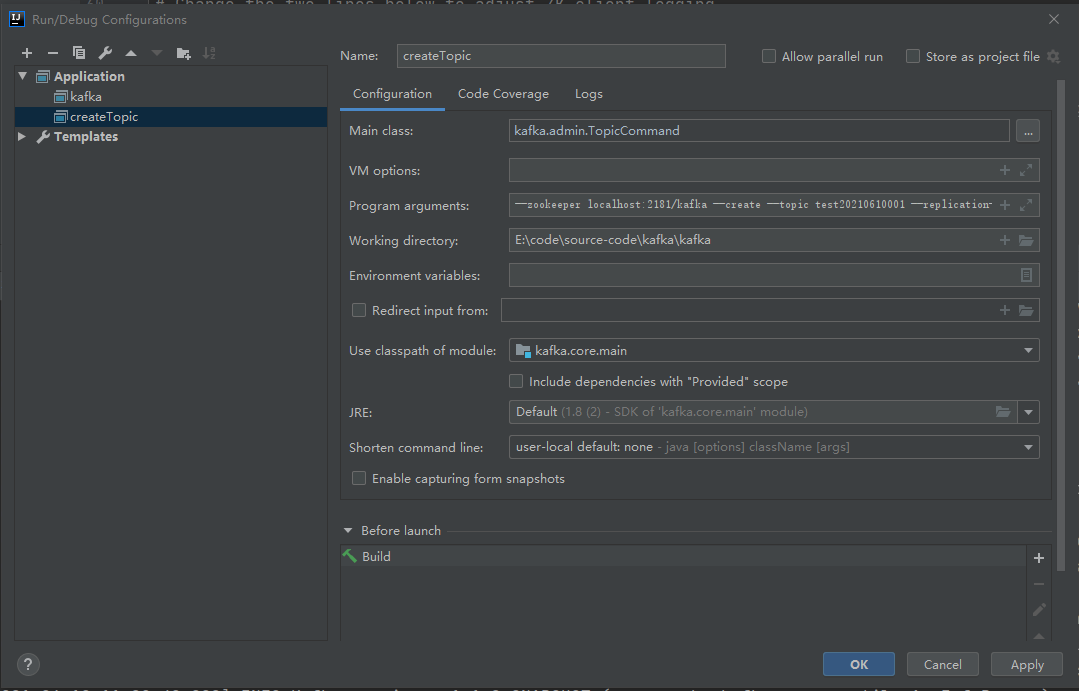Browse for working directory folder
Viewport: 1079px width, 691px height.
1026,240
